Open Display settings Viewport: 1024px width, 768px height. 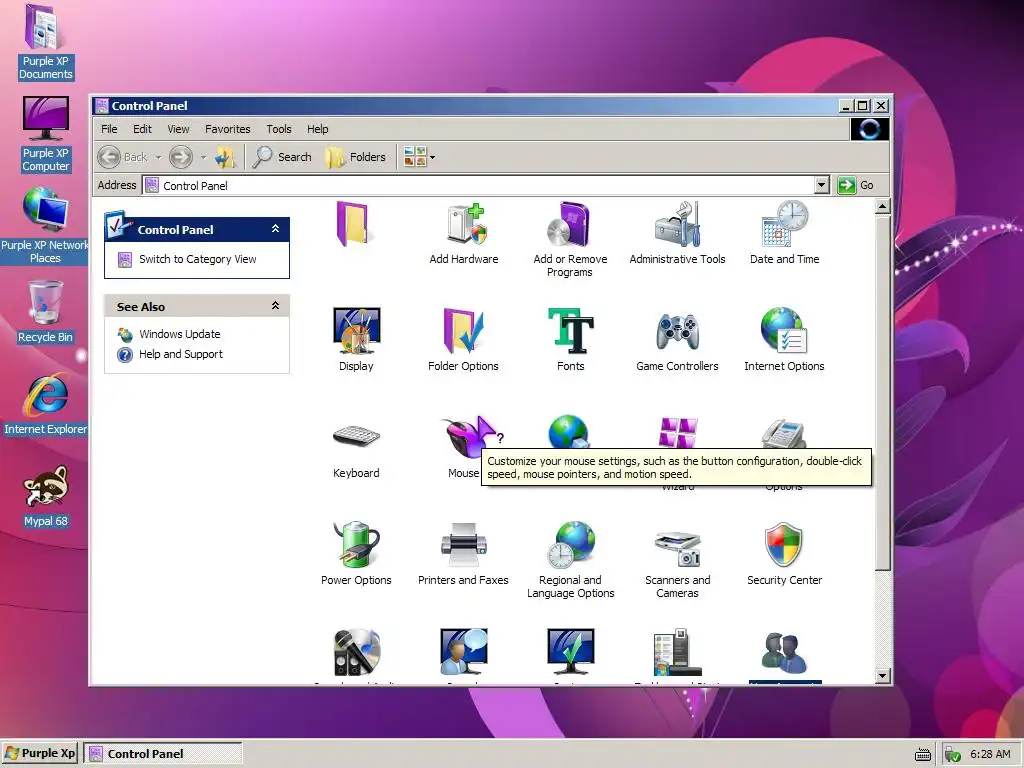(356, 340)
